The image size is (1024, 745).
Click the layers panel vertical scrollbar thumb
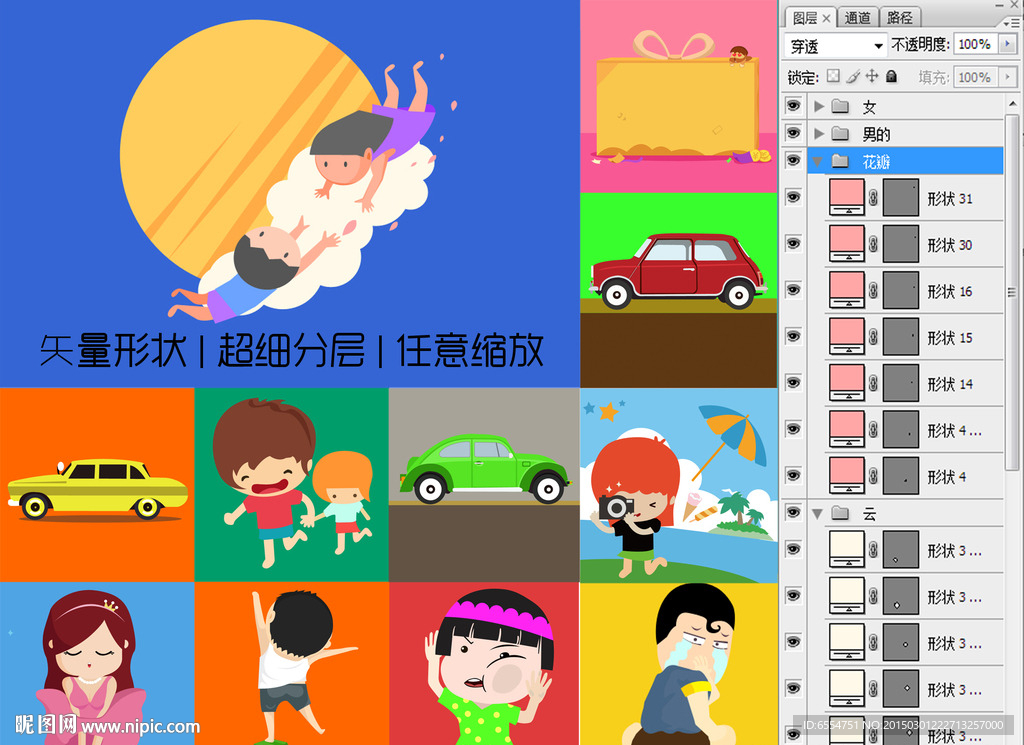pos(1012,292)
